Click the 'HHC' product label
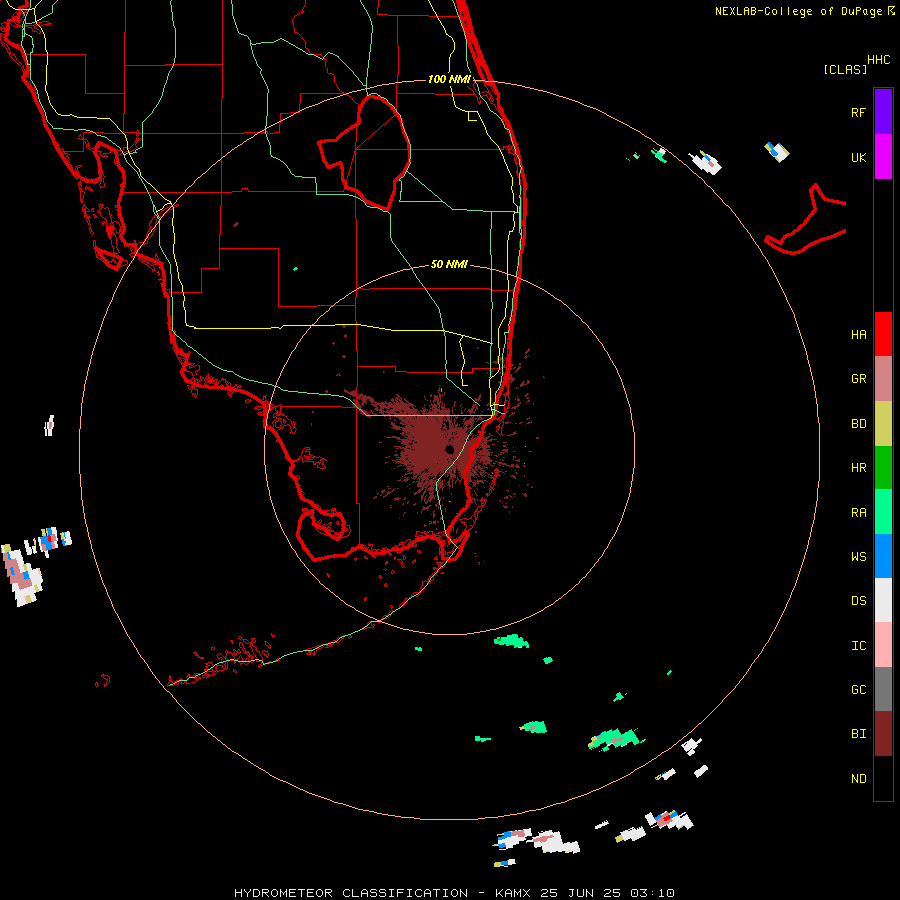 [x=878, y=60]
